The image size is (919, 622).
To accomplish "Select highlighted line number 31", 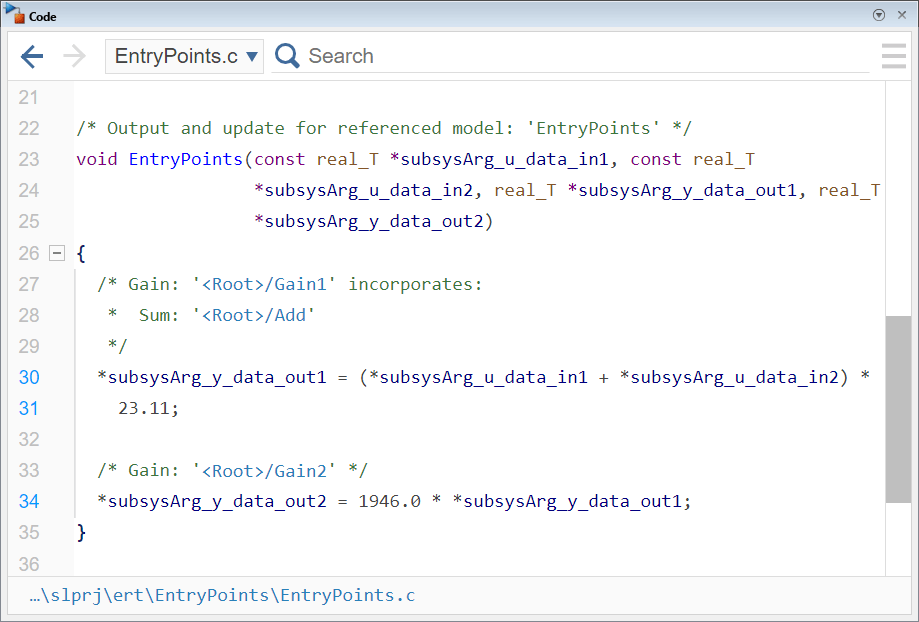I will pos(29,408).
